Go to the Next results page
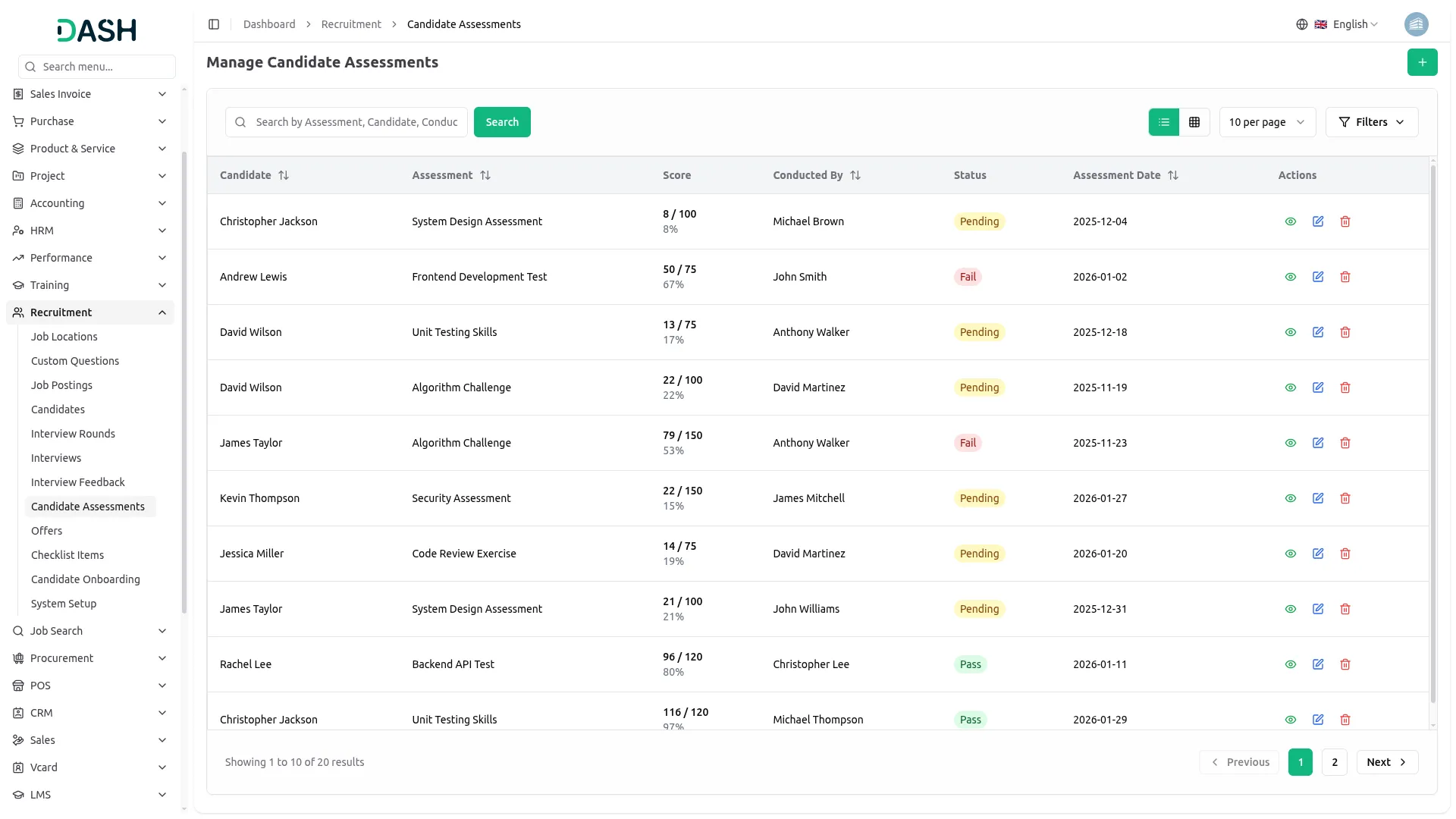 coord(1386,762)
